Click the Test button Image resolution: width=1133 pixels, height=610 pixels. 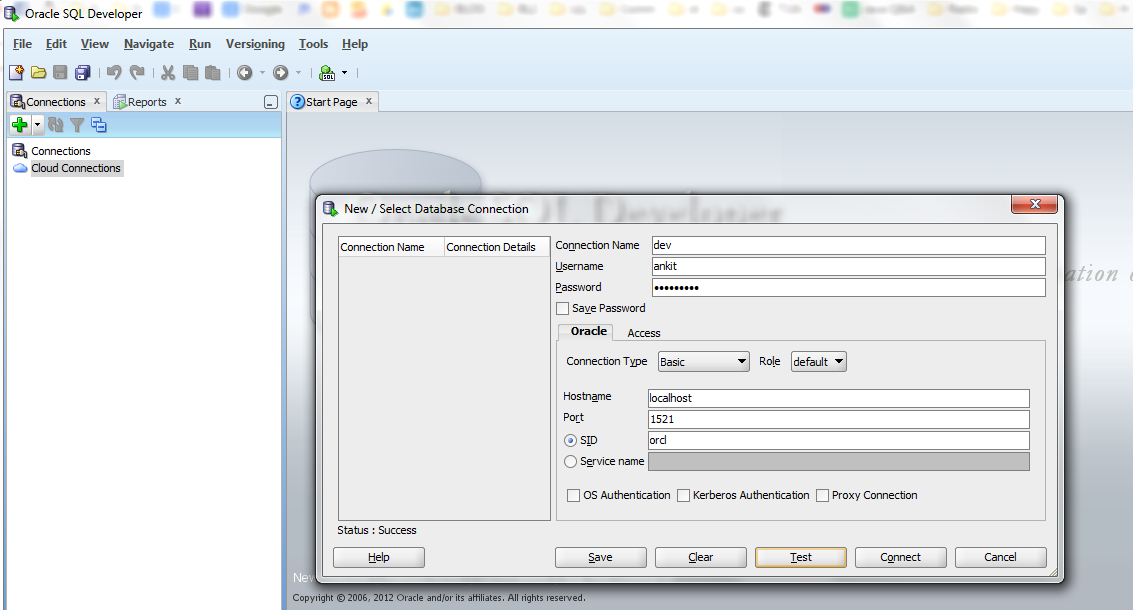pyautogui.click(x=801, y=557)
